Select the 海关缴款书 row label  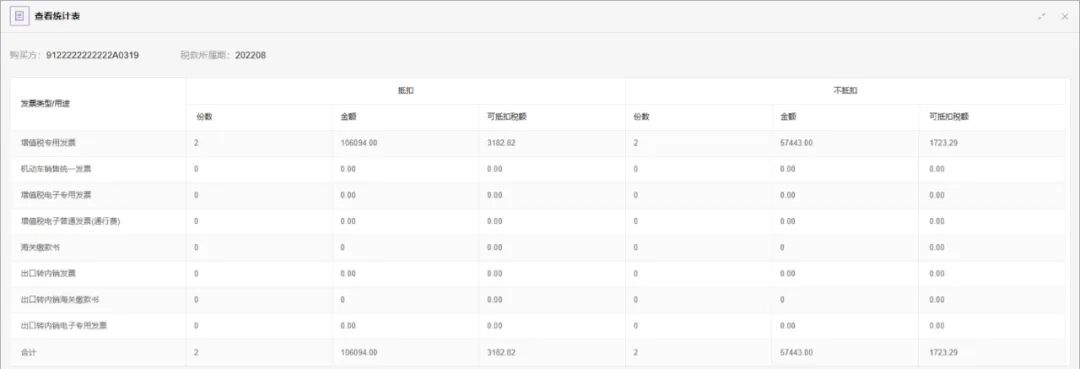click(x=40, y=247)
